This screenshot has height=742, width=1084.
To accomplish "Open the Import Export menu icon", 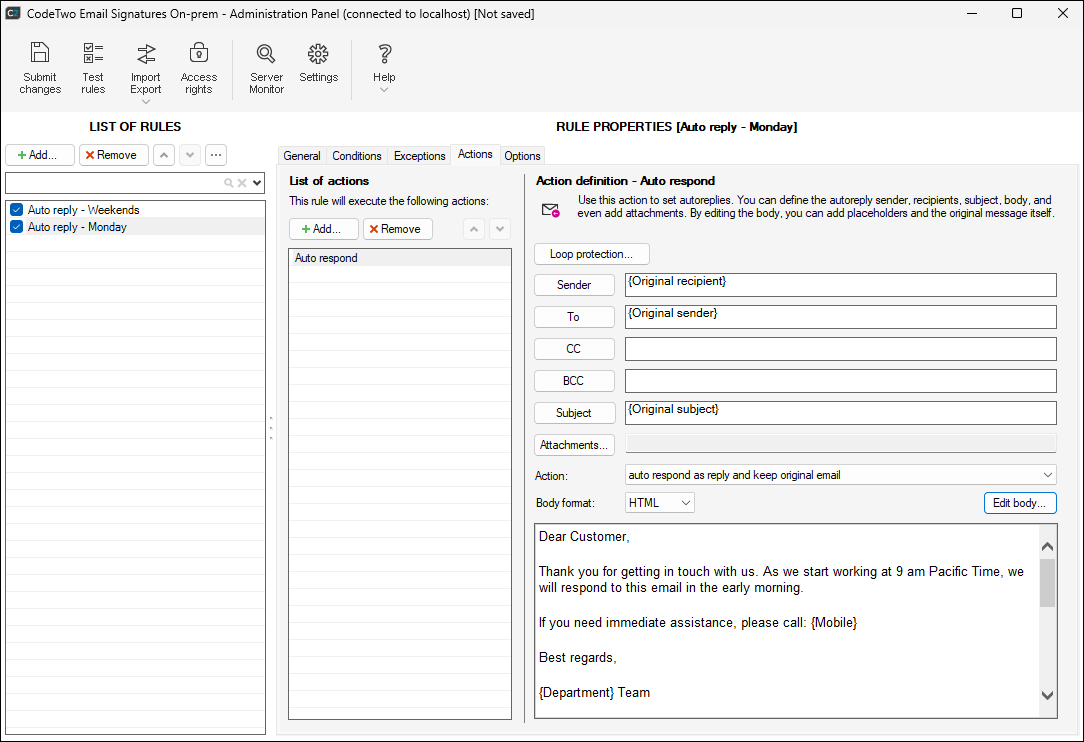I will pyautogui.click(x=146, y=67).
